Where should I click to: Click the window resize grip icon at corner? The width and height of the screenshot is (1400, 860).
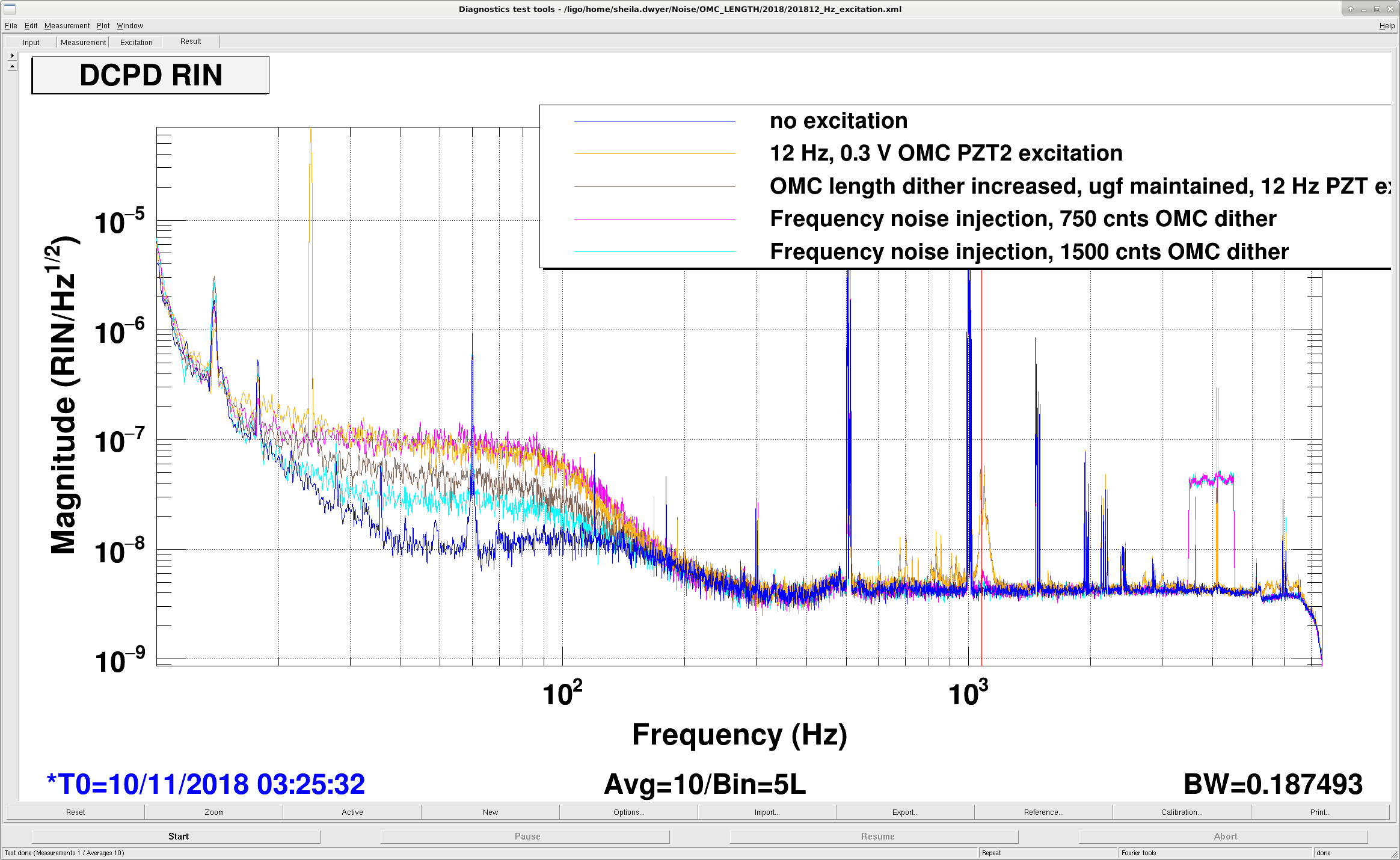point(1394,854)
